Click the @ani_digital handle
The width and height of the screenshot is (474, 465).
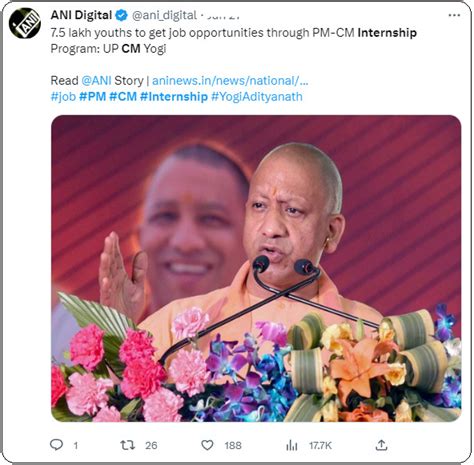click(164, 15)
